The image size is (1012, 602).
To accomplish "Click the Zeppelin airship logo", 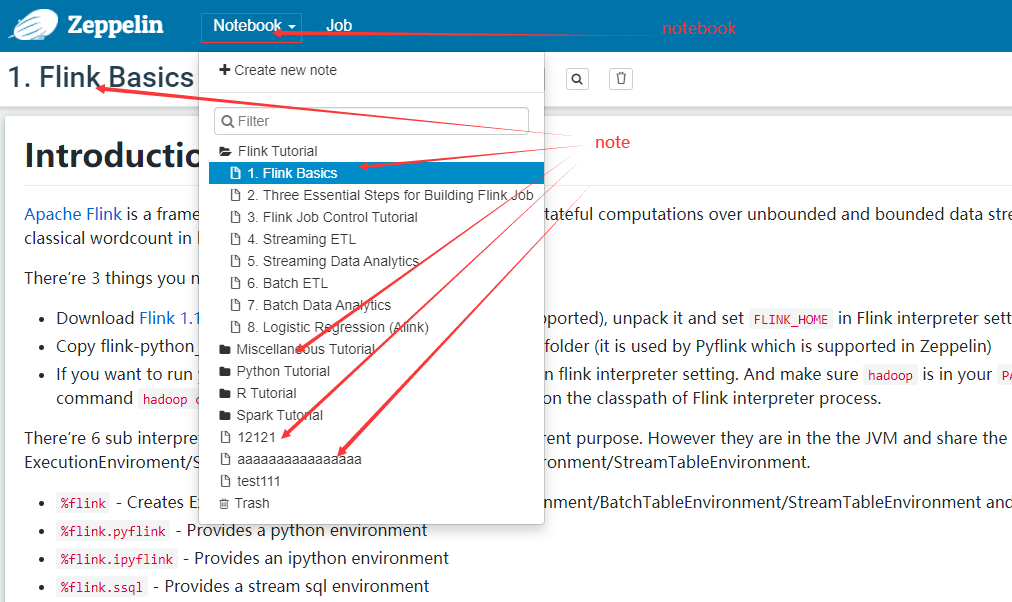I will [x=36, y=25].
